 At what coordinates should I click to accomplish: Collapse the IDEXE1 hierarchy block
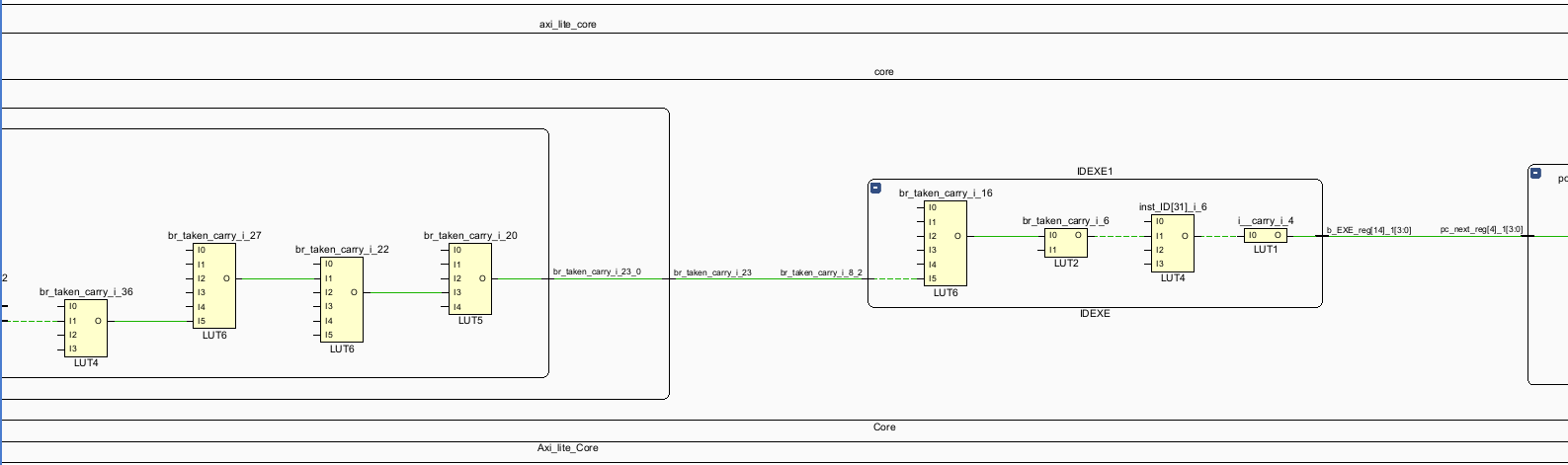click(x=875, y=188)
